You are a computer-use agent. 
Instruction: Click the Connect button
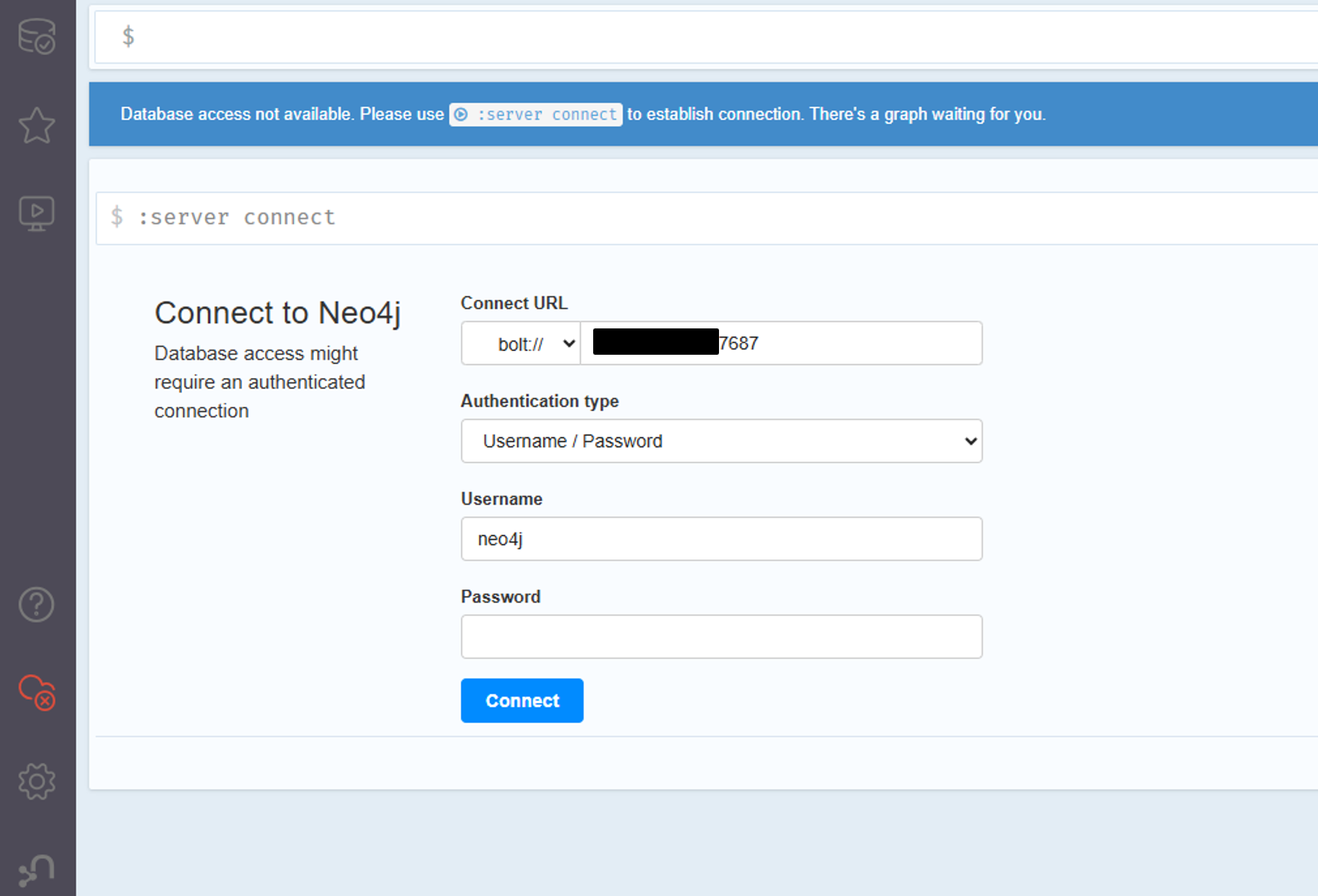pyautogui.click(x=522, y=701)
